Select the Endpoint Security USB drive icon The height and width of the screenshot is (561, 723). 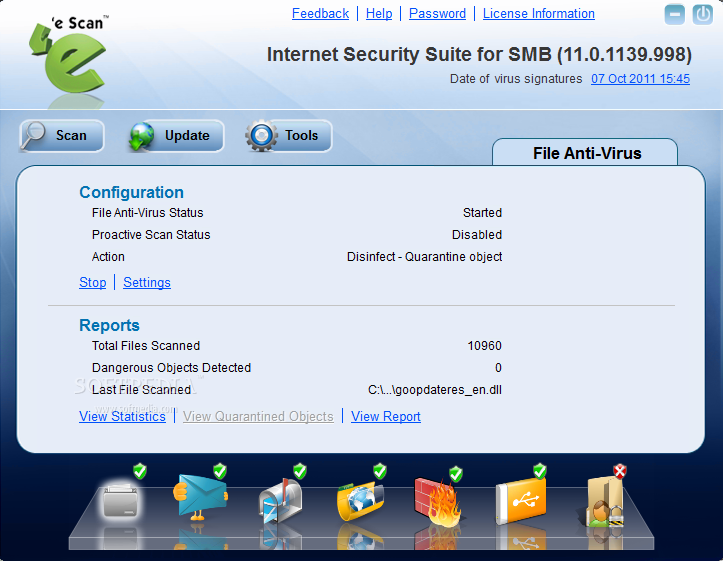(x=521, y=501)
